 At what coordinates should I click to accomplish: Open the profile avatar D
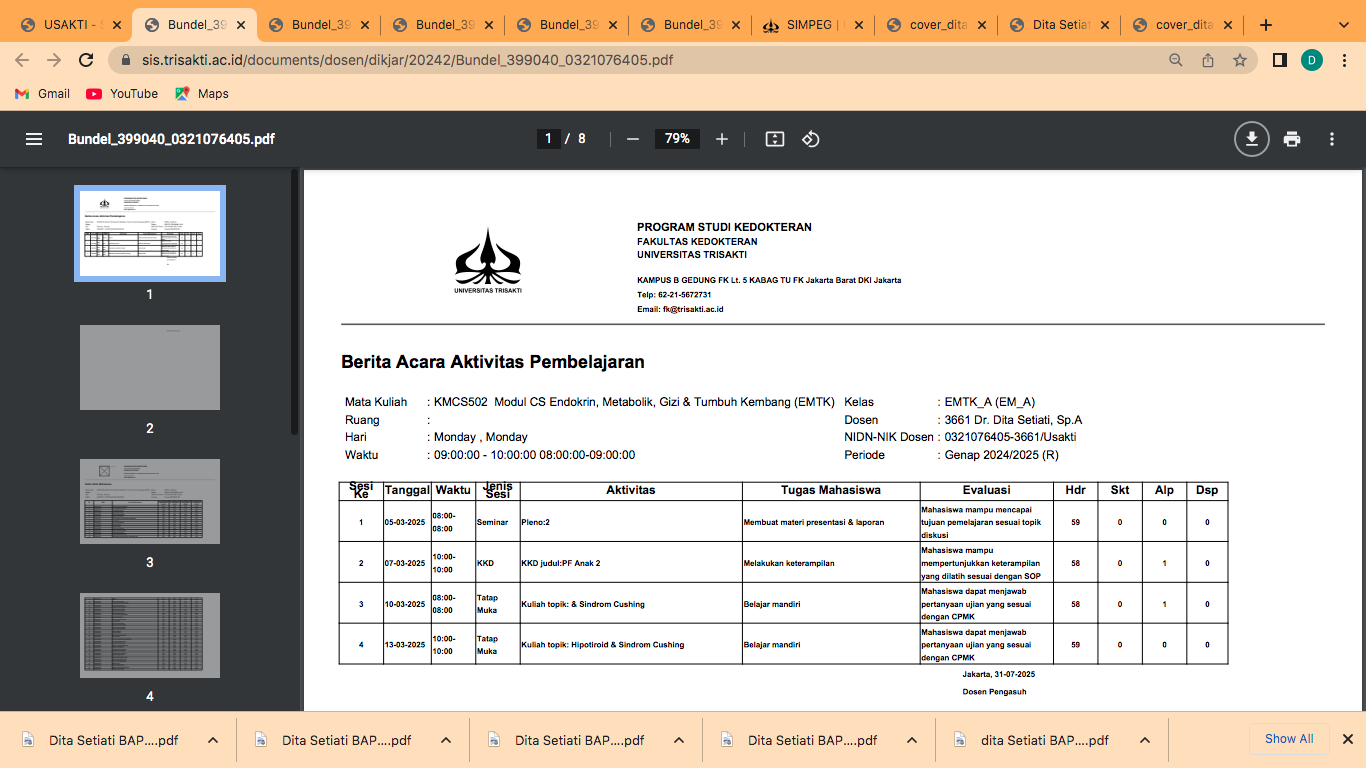[x=1312, y=60]
